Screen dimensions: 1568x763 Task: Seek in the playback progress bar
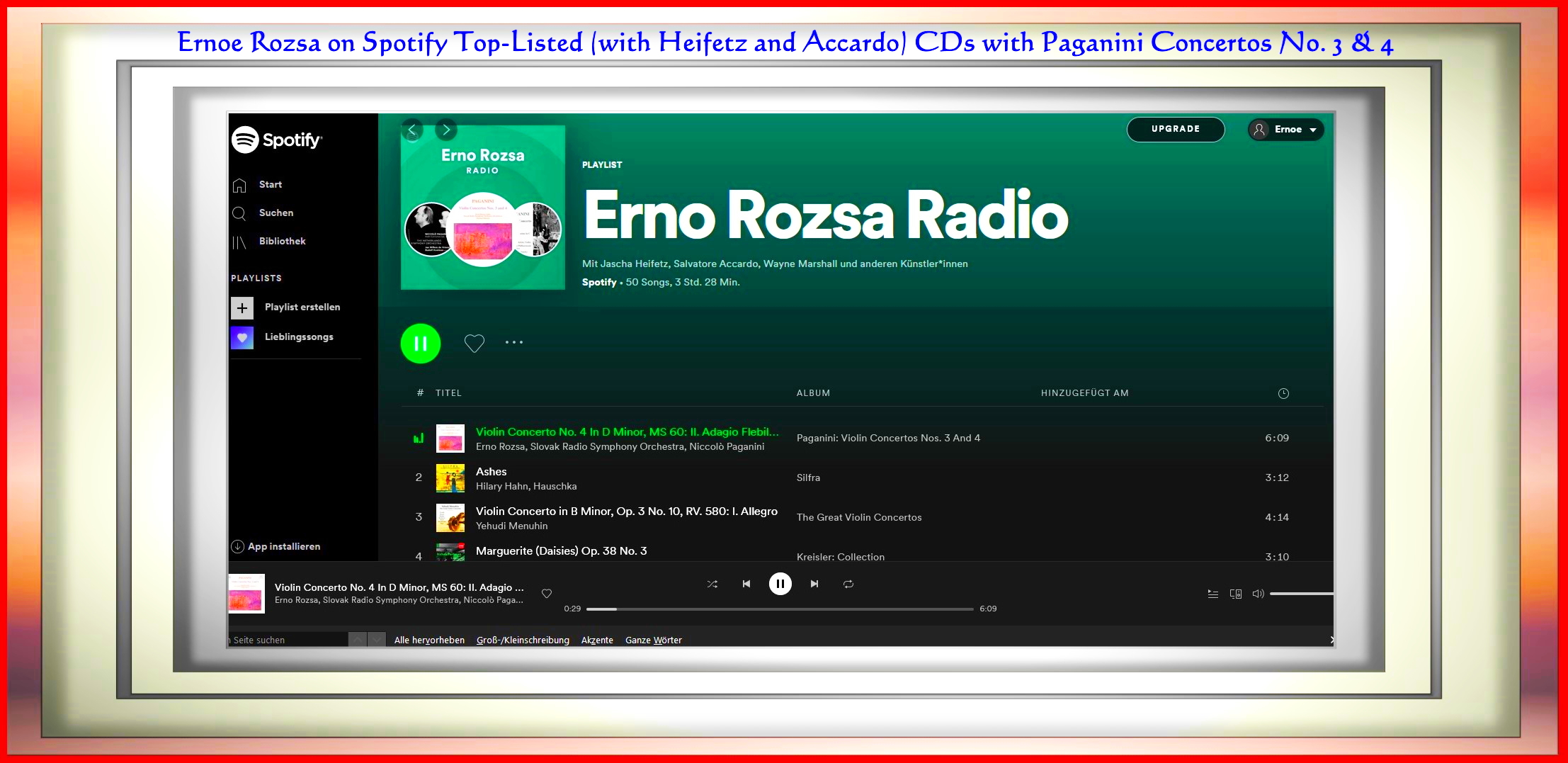[x=780, y=609]
